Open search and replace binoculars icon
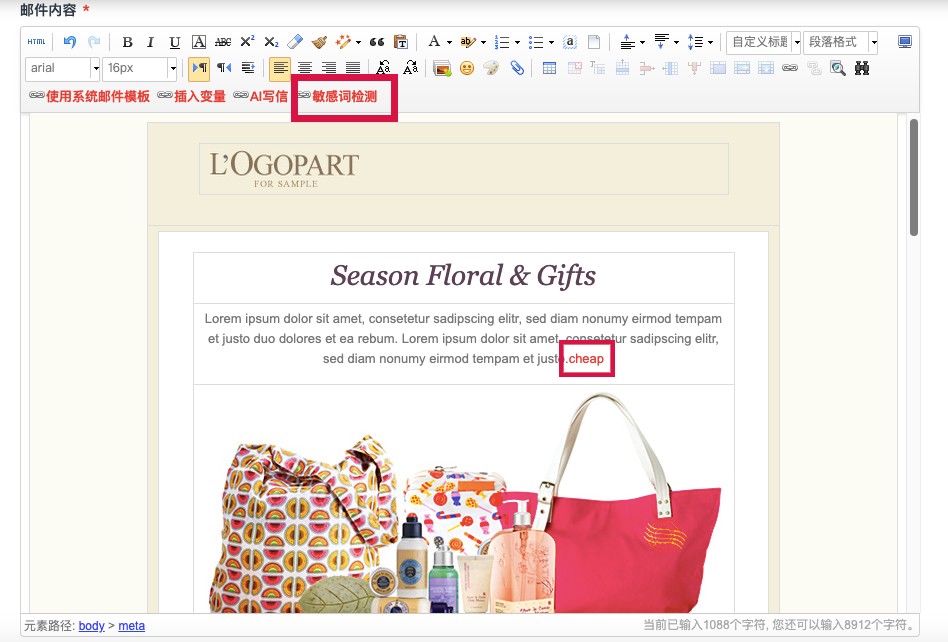948x642 pixels. tap(862, 69)
